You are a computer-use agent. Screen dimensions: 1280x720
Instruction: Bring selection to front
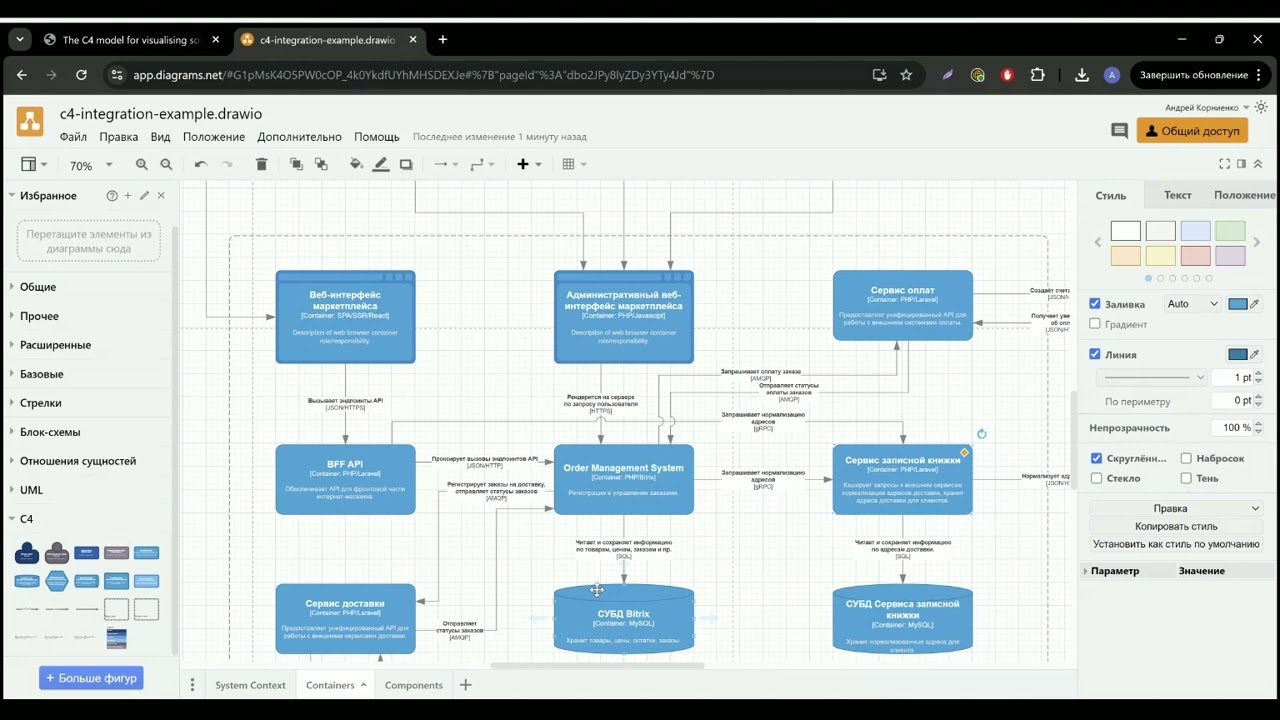point(296,165)
